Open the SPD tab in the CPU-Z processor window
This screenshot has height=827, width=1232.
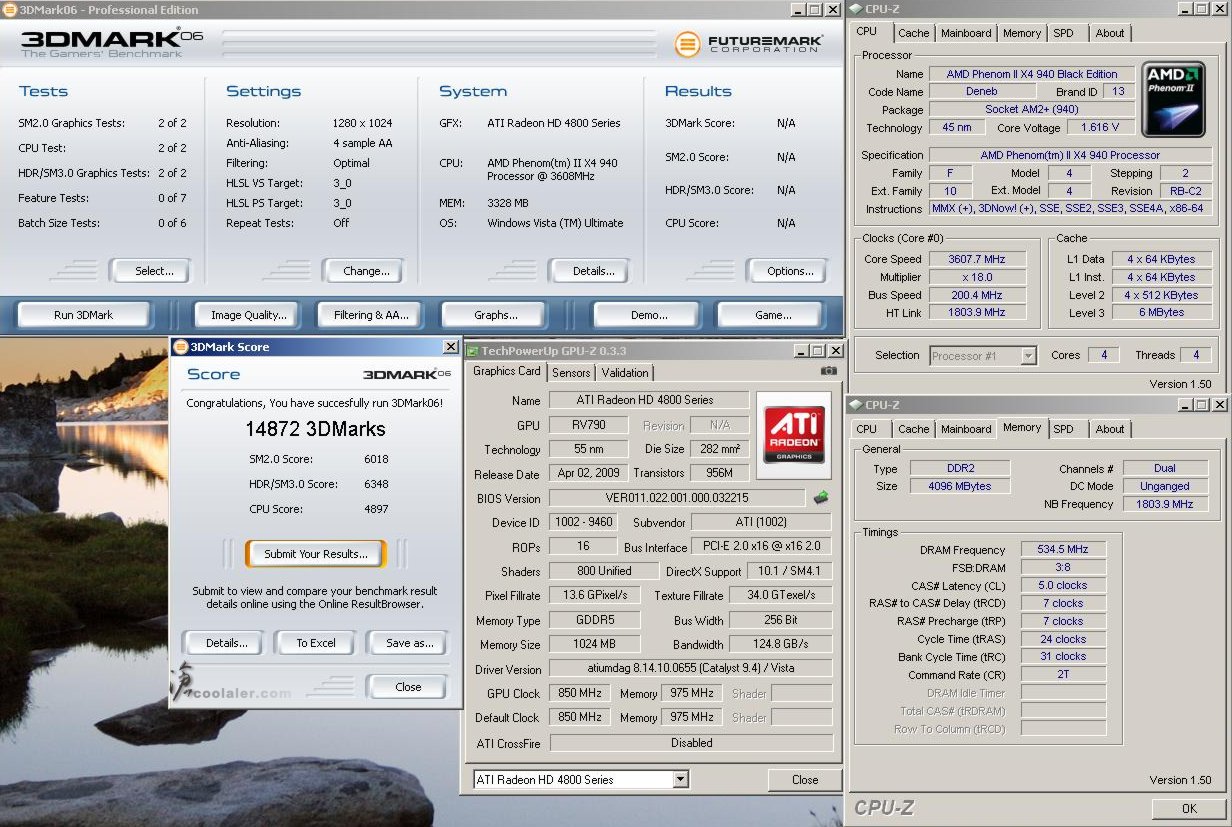(1064, 33)
